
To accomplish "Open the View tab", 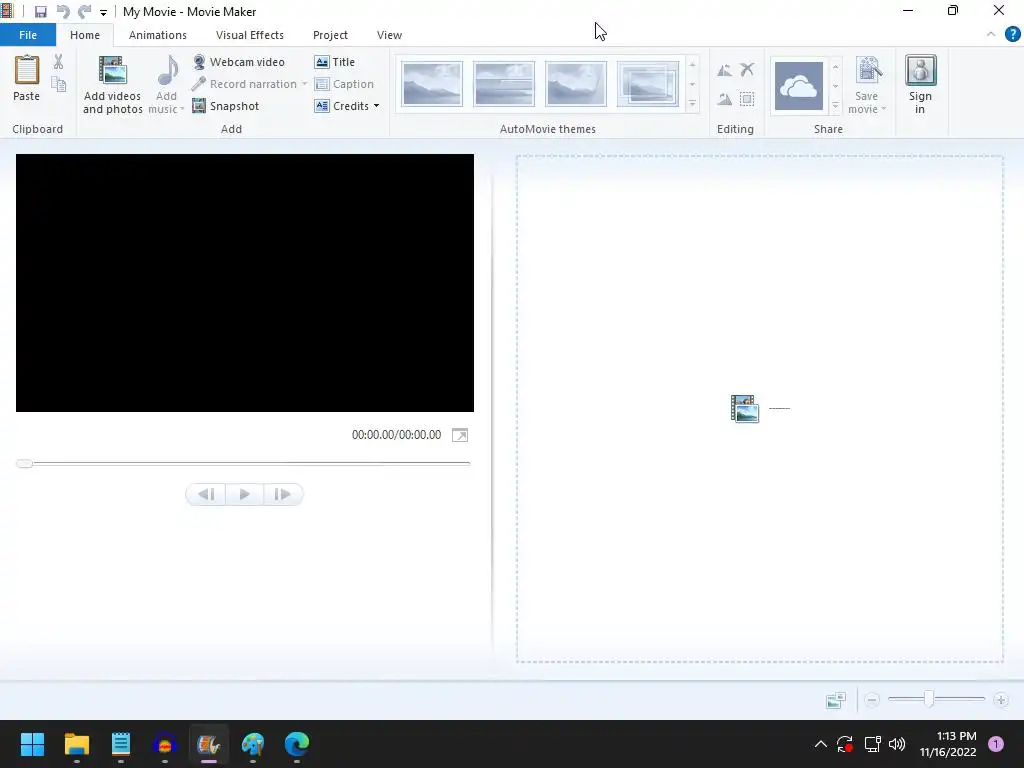I will [389, 35].
